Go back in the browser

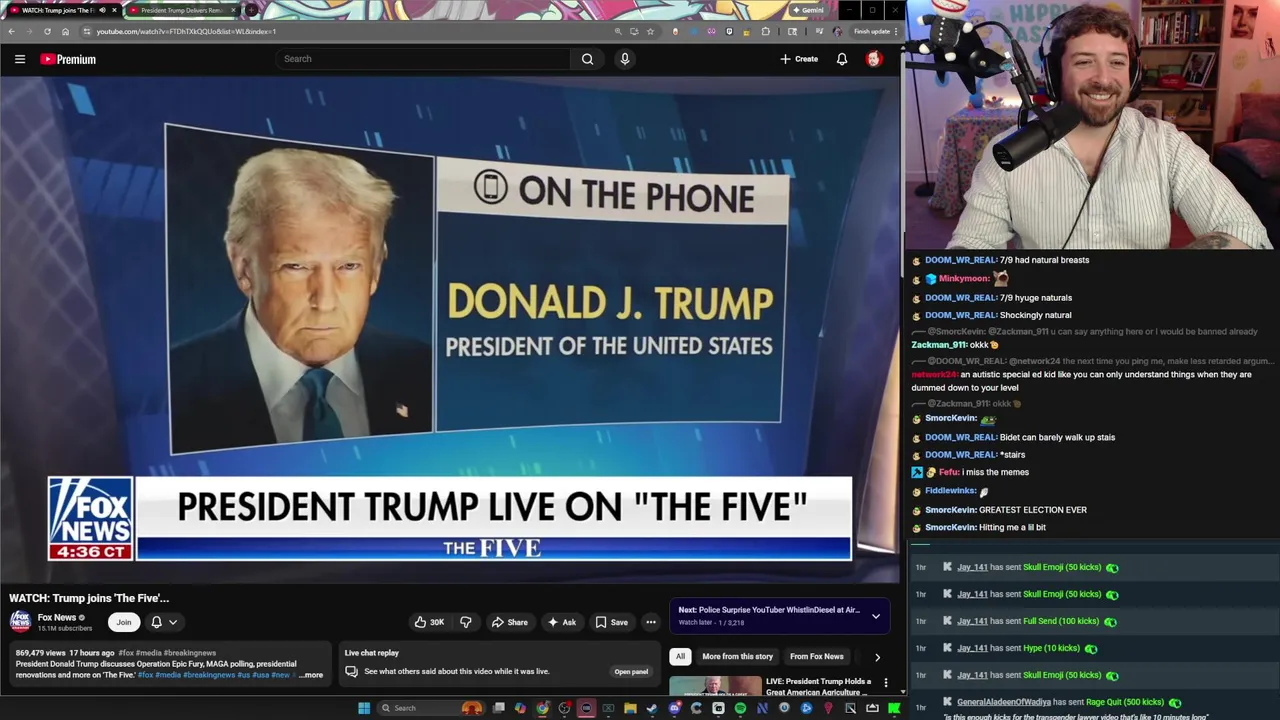[11, 31]
